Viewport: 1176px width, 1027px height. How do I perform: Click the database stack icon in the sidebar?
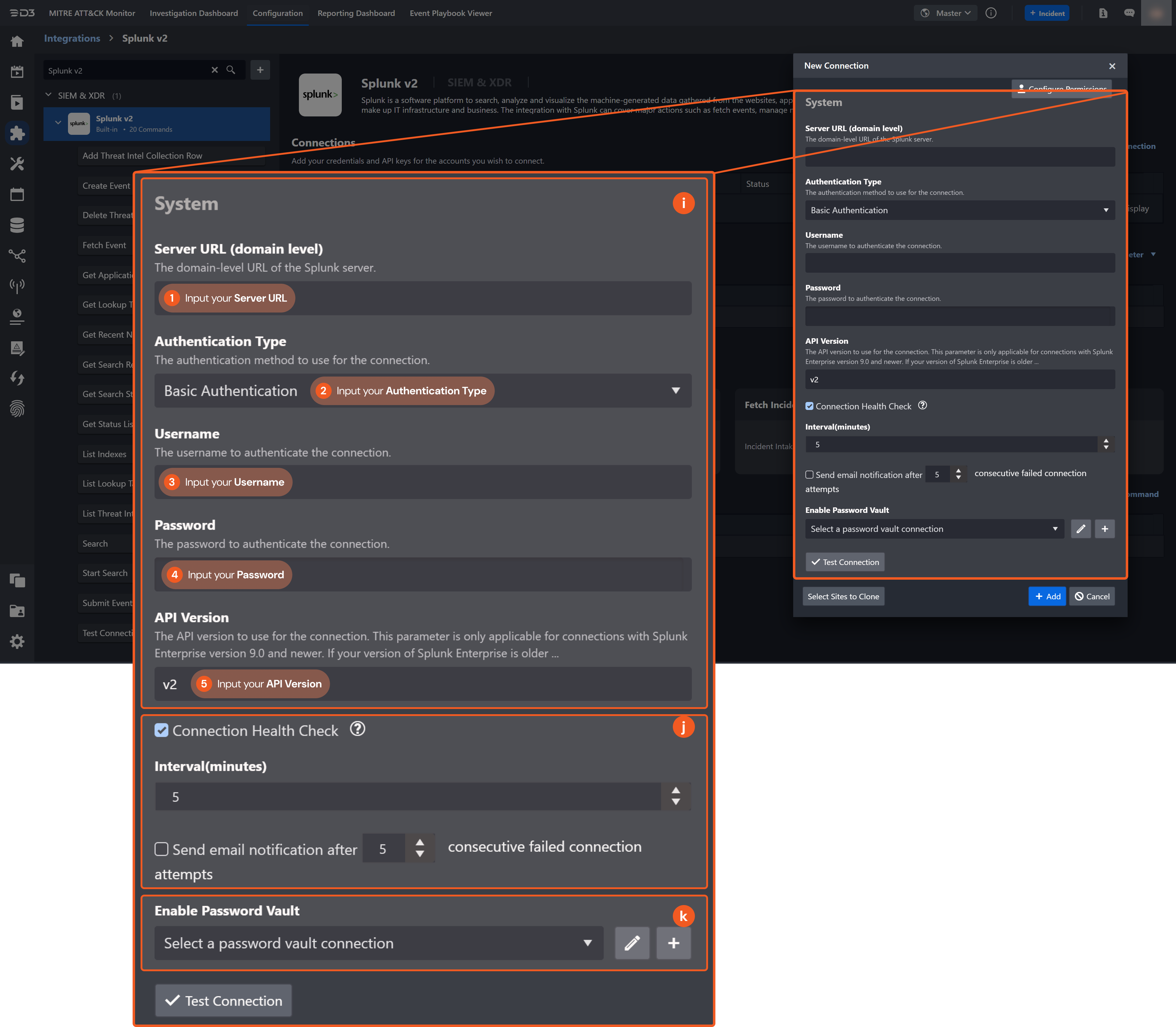click(x=17, y=225)
